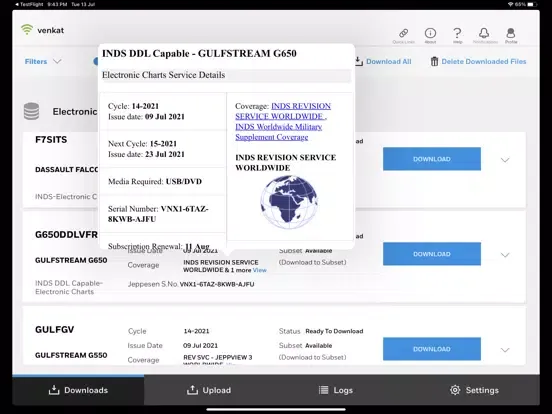The image size is (552, 414).
Task: Select the GULFGV heading
Action: [x=55, y=330]
